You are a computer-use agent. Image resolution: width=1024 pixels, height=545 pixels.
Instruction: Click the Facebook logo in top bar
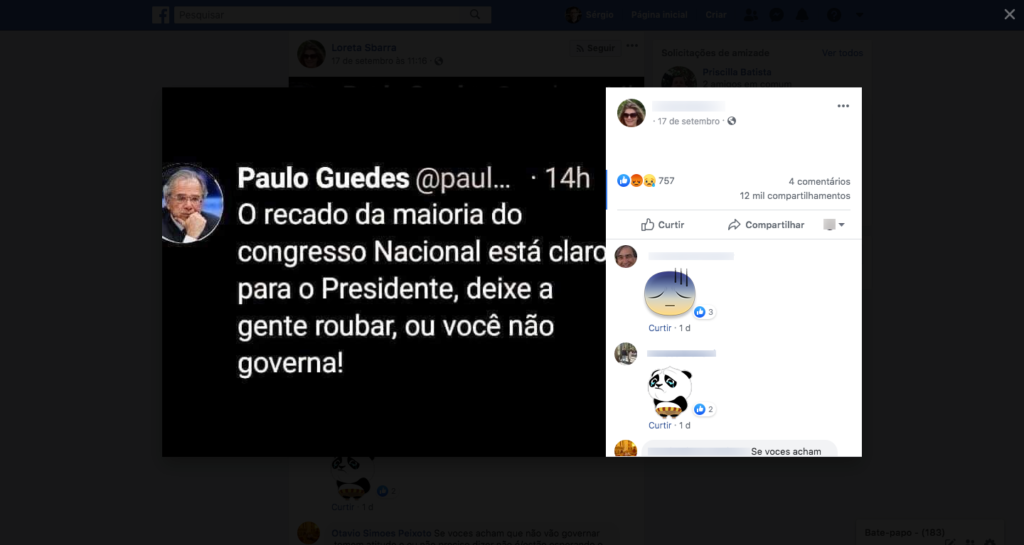pos(161,14)
